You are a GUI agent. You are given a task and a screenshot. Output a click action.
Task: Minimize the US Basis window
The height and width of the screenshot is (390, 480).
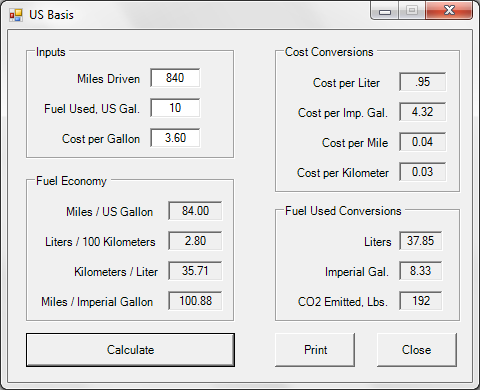click(x=385, y=11)
